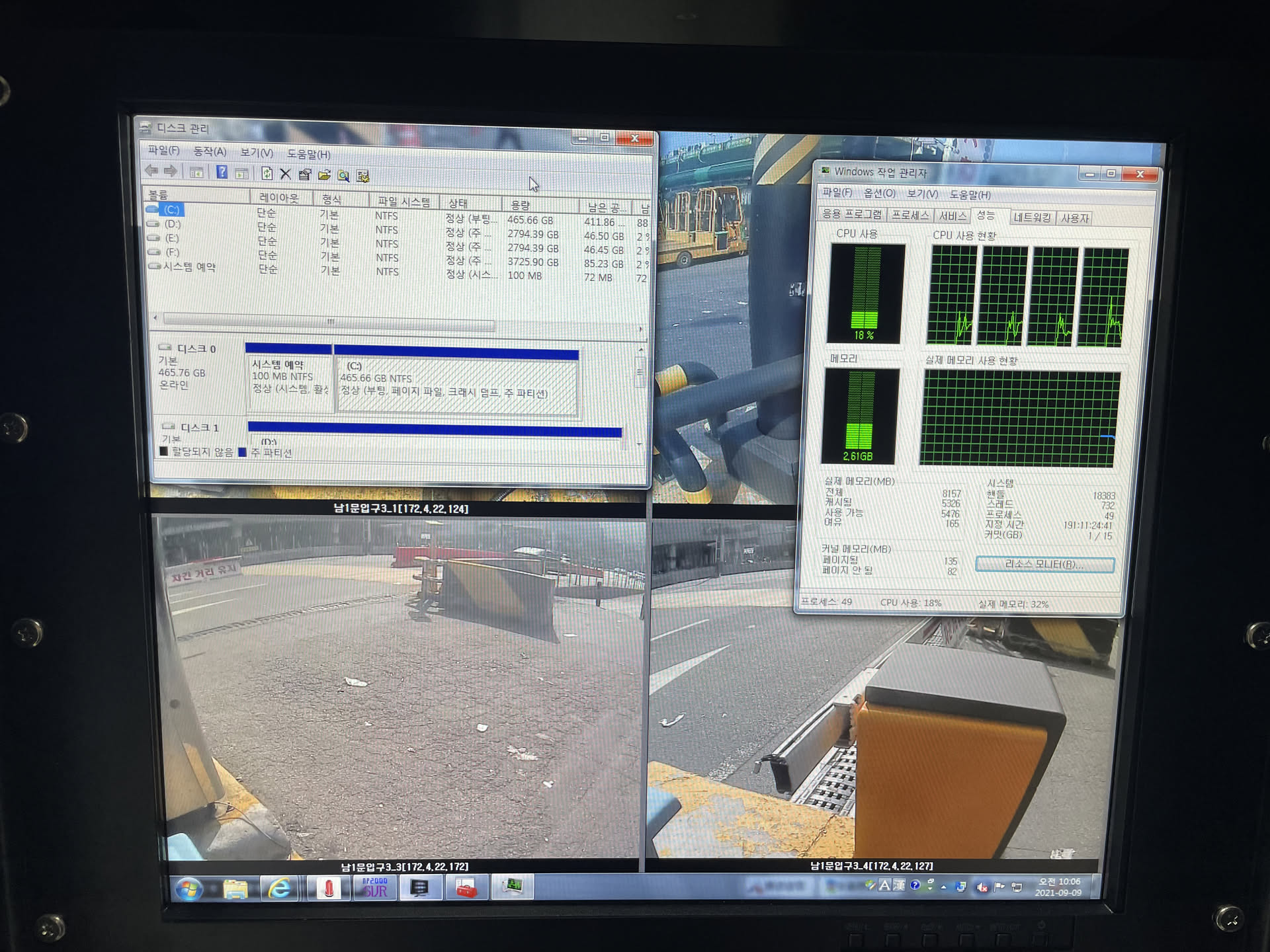Open Internet Explorer from the taskbar
The image size is (1270, 952).
point(280,889)
